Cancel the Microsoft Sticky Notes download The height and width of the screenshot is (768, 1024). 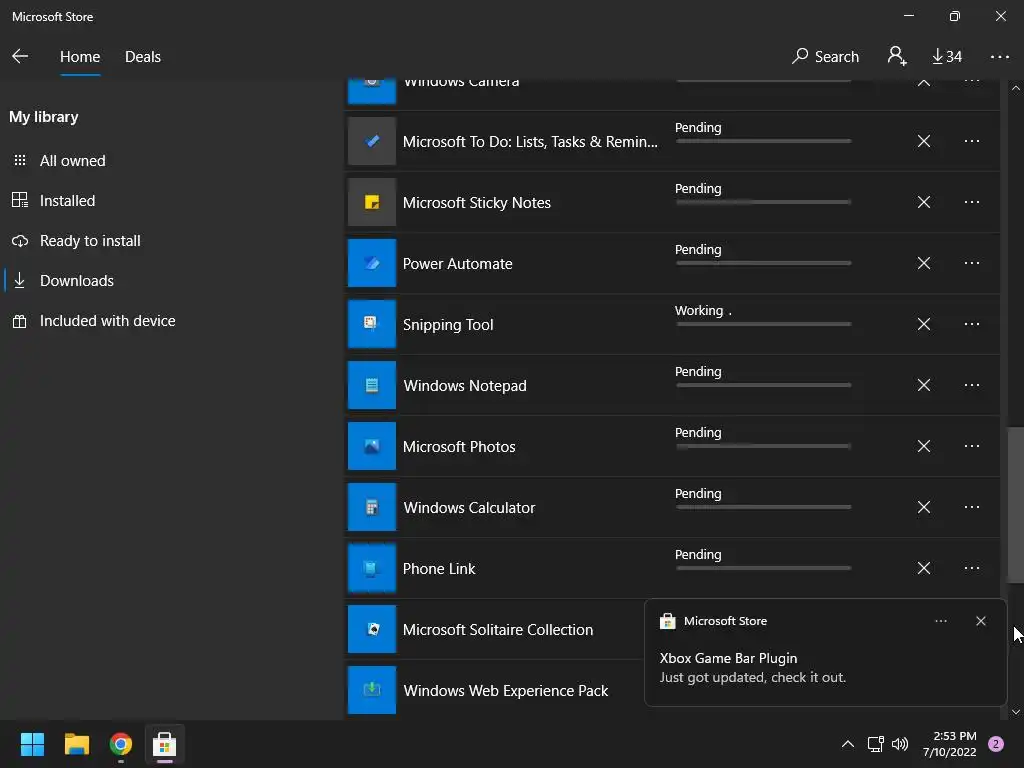pyautogui.click(x=923, y=202)
